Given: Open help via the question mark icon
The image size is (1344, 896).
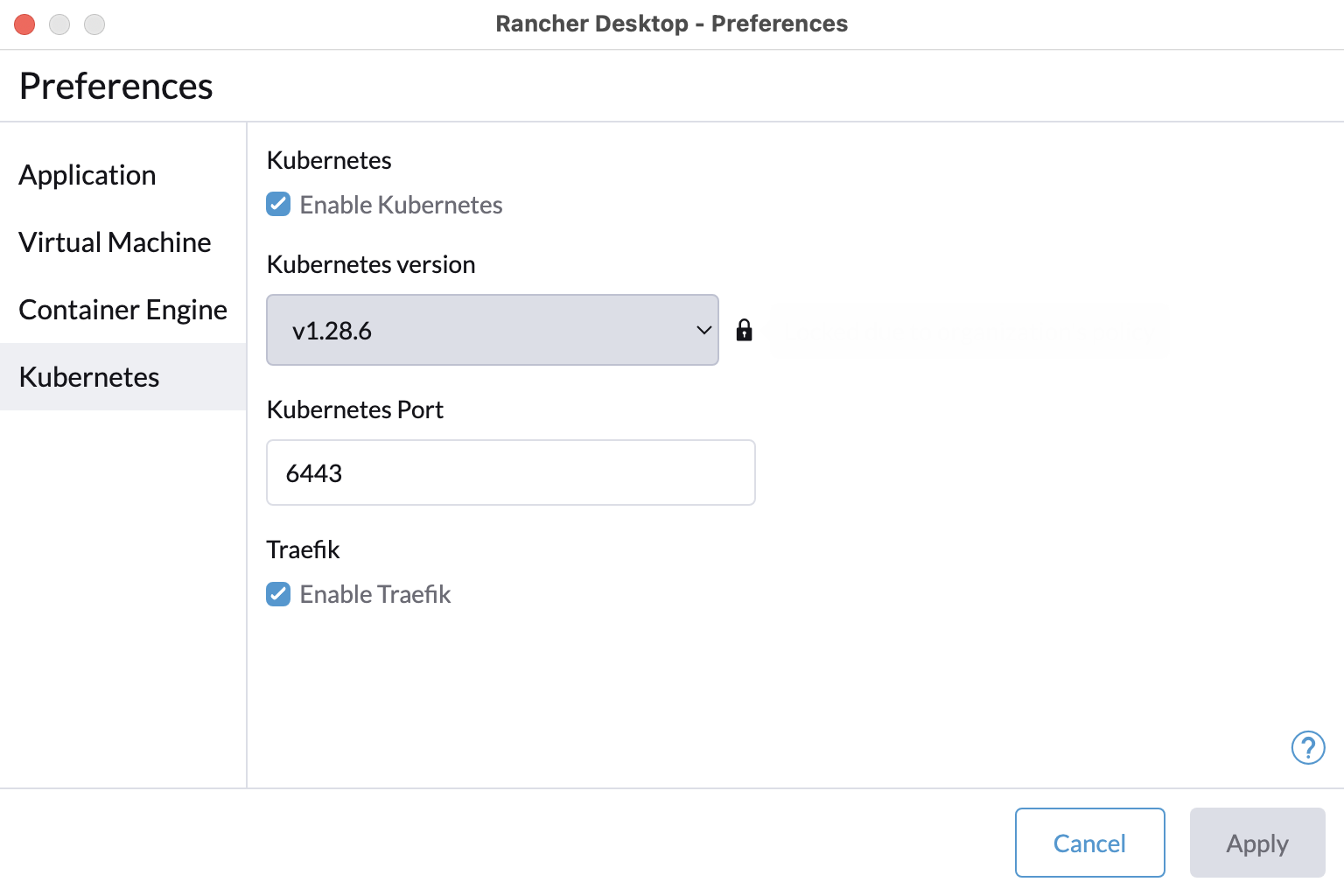Looking at the screenshot, I should click(1308, 747).
